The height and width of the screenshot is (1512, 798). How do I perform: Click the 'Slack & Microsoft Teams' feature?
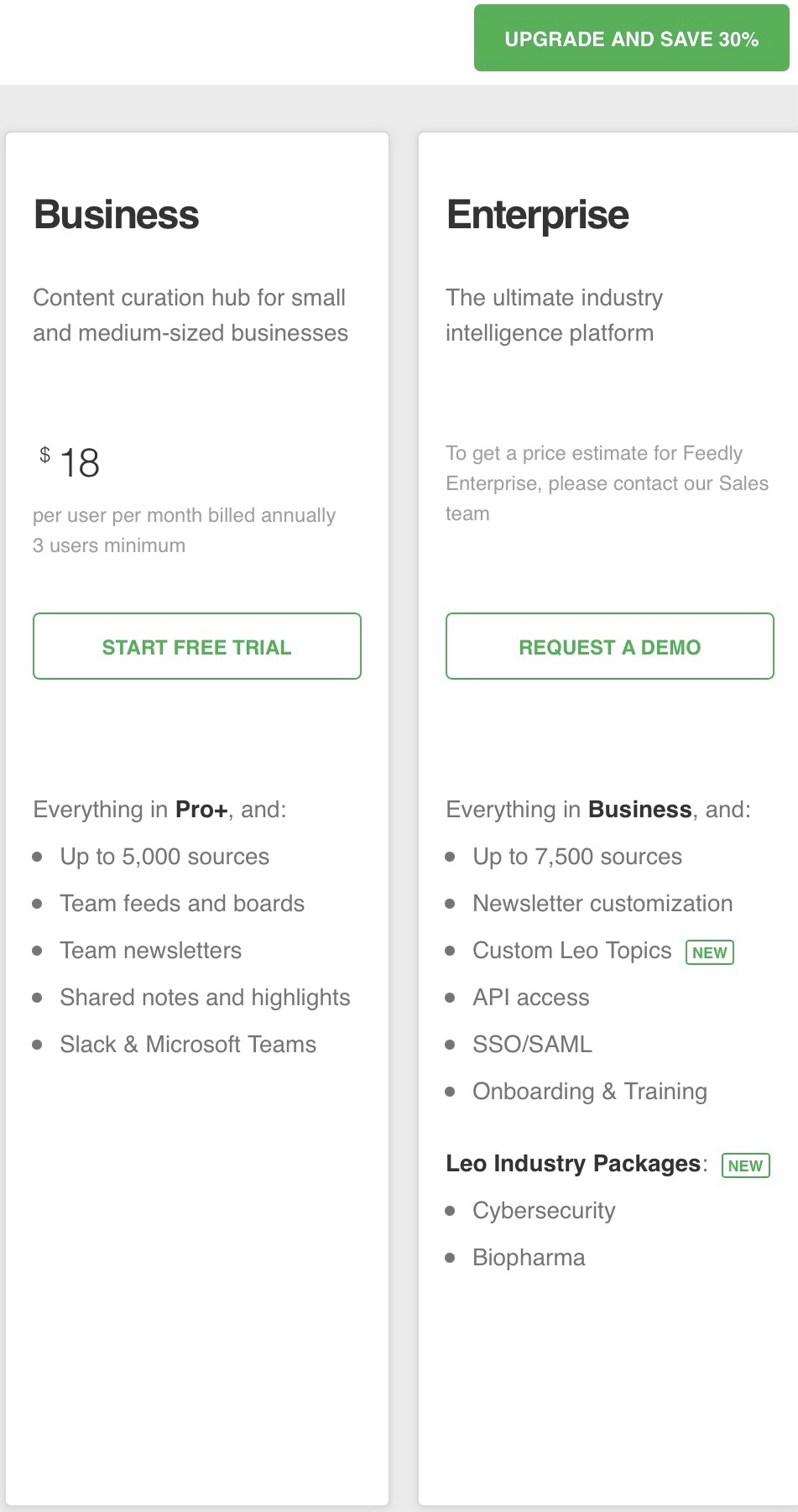pyautogui.click(x=188, y=1045)
